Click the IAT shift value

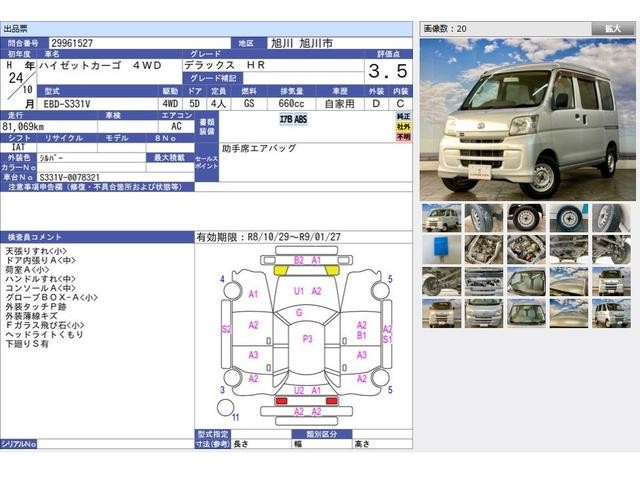click(18, 147)
